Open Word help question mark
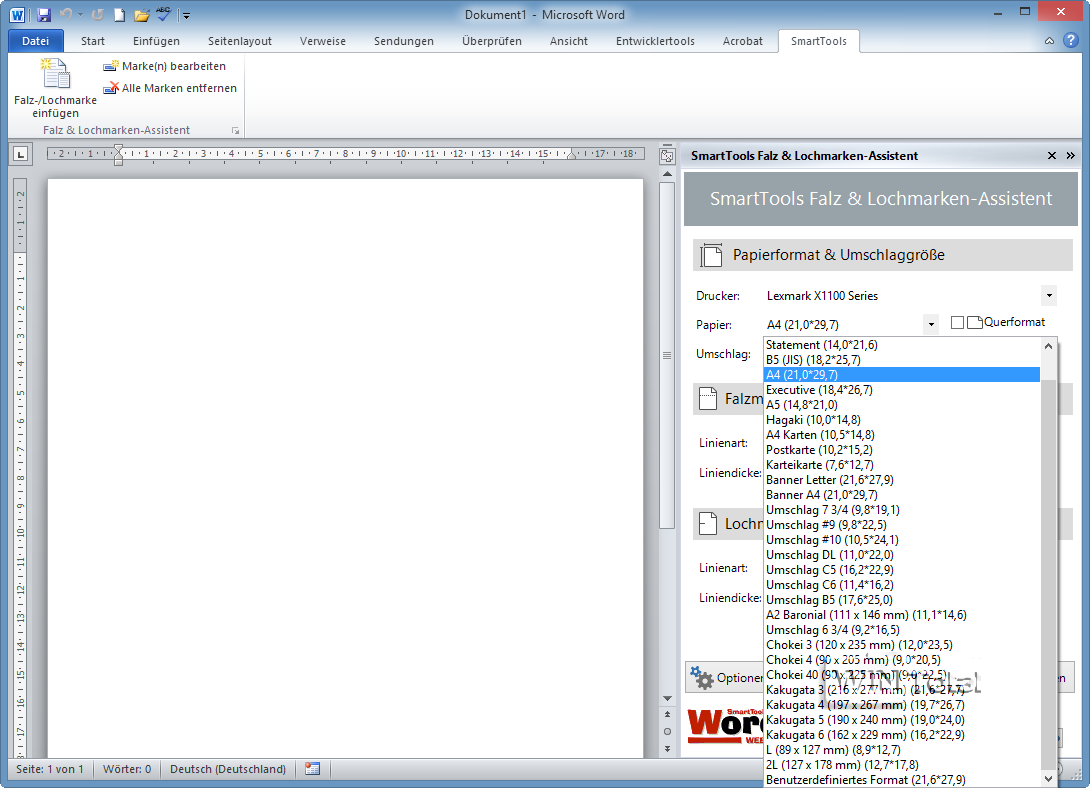The image size is (1090, 788). pyautogui.click(x=1071, y=40)
